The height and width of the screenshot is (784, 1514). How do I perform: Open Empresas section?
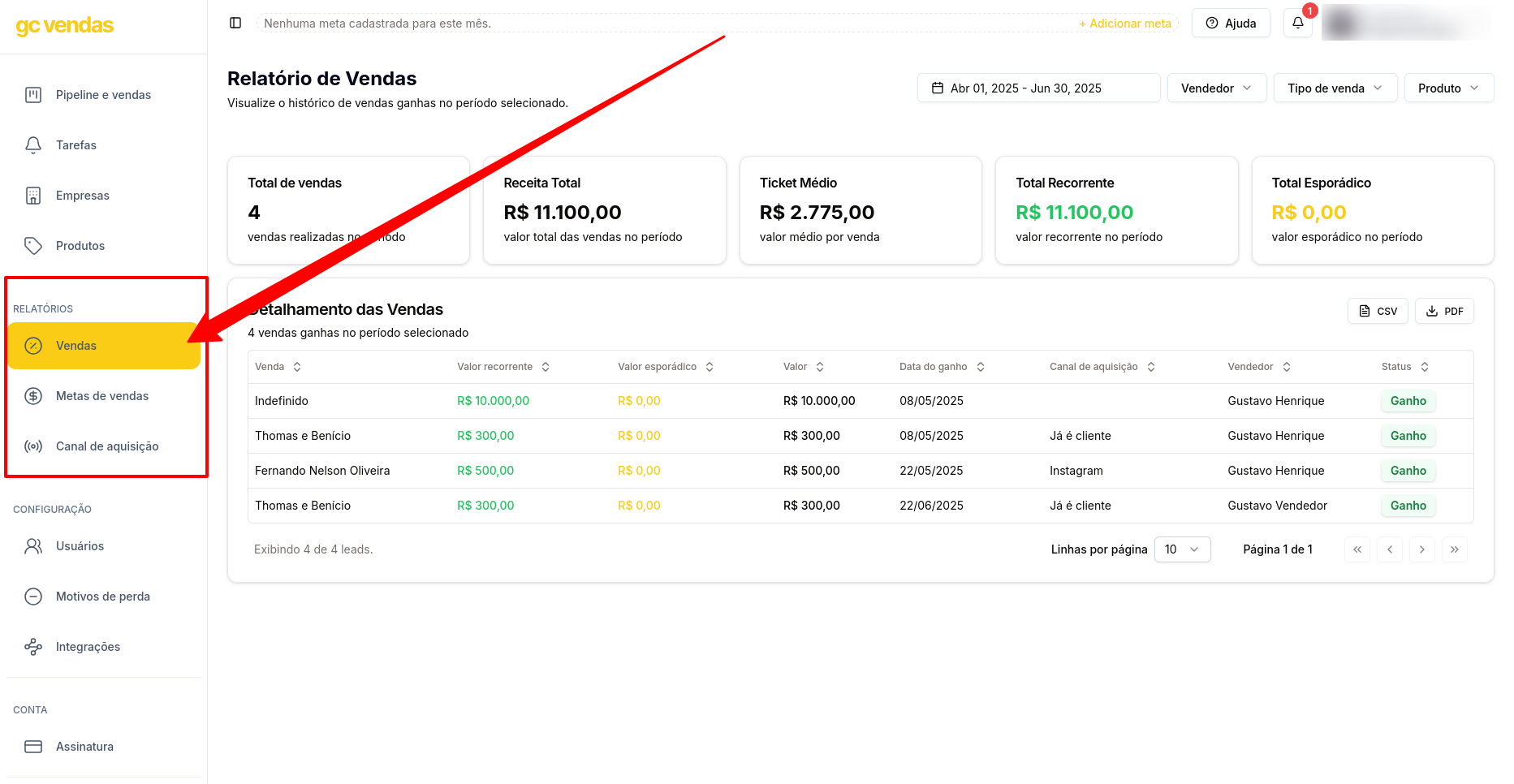click(104, 196)
